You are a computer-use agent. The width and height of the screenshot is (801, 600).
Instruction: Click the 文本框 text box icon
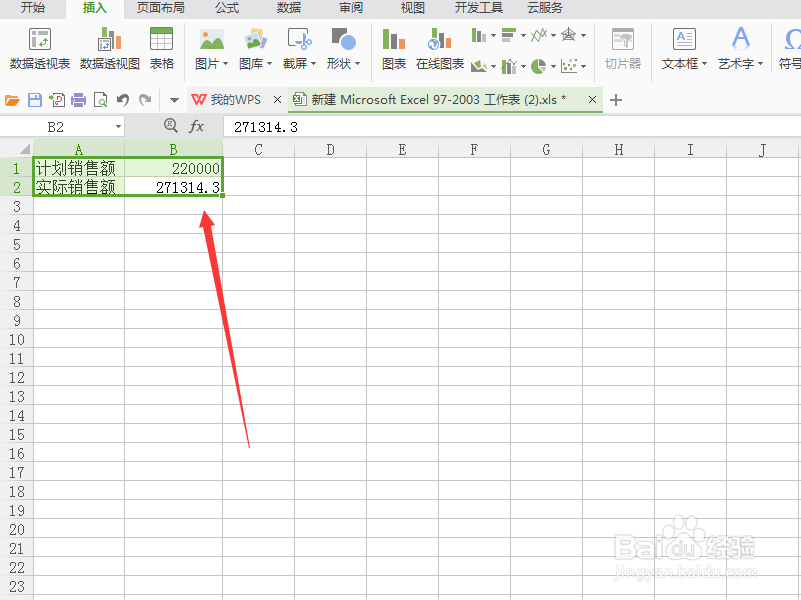[685, 39]
